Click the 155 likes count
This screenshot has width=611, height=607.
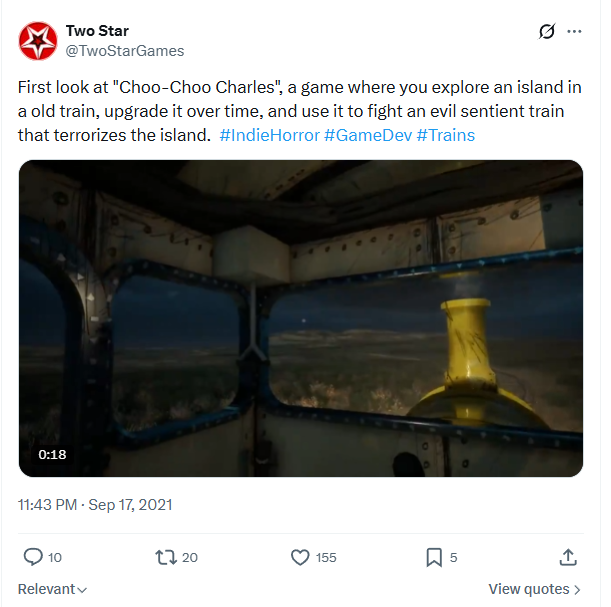326,557
